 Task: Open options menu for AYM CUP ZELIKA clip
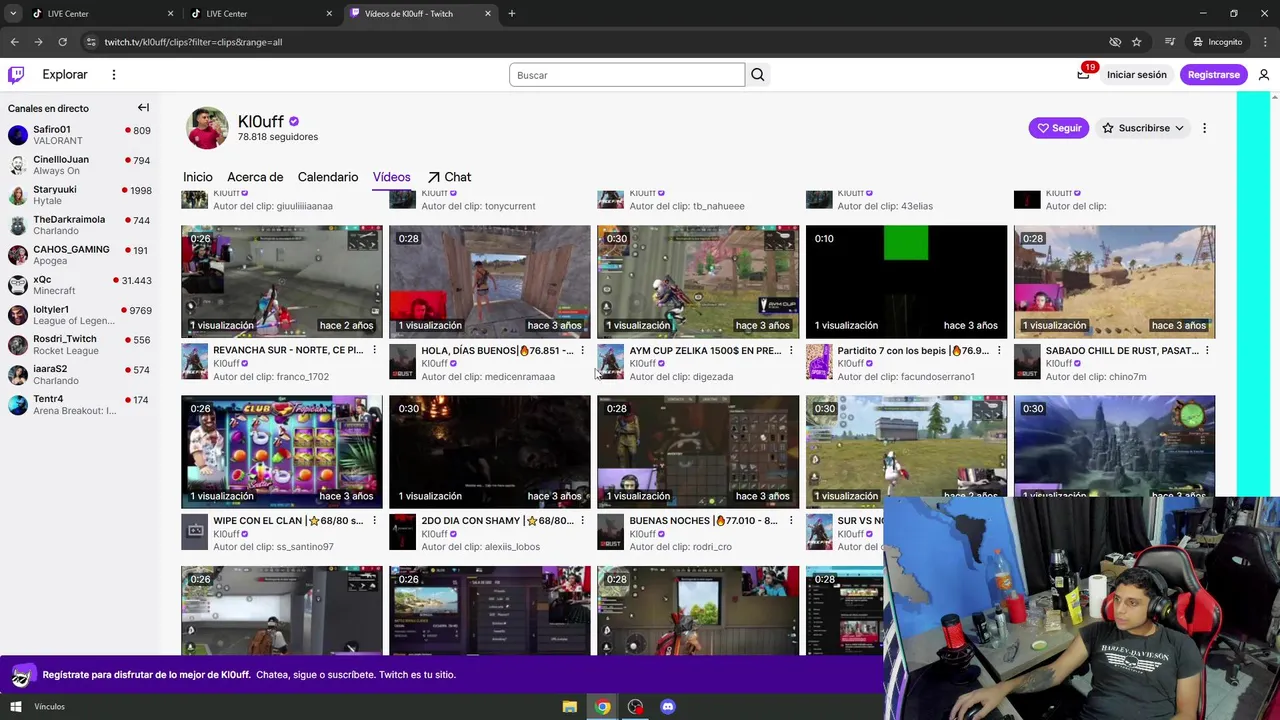click(x=790, y=350)
